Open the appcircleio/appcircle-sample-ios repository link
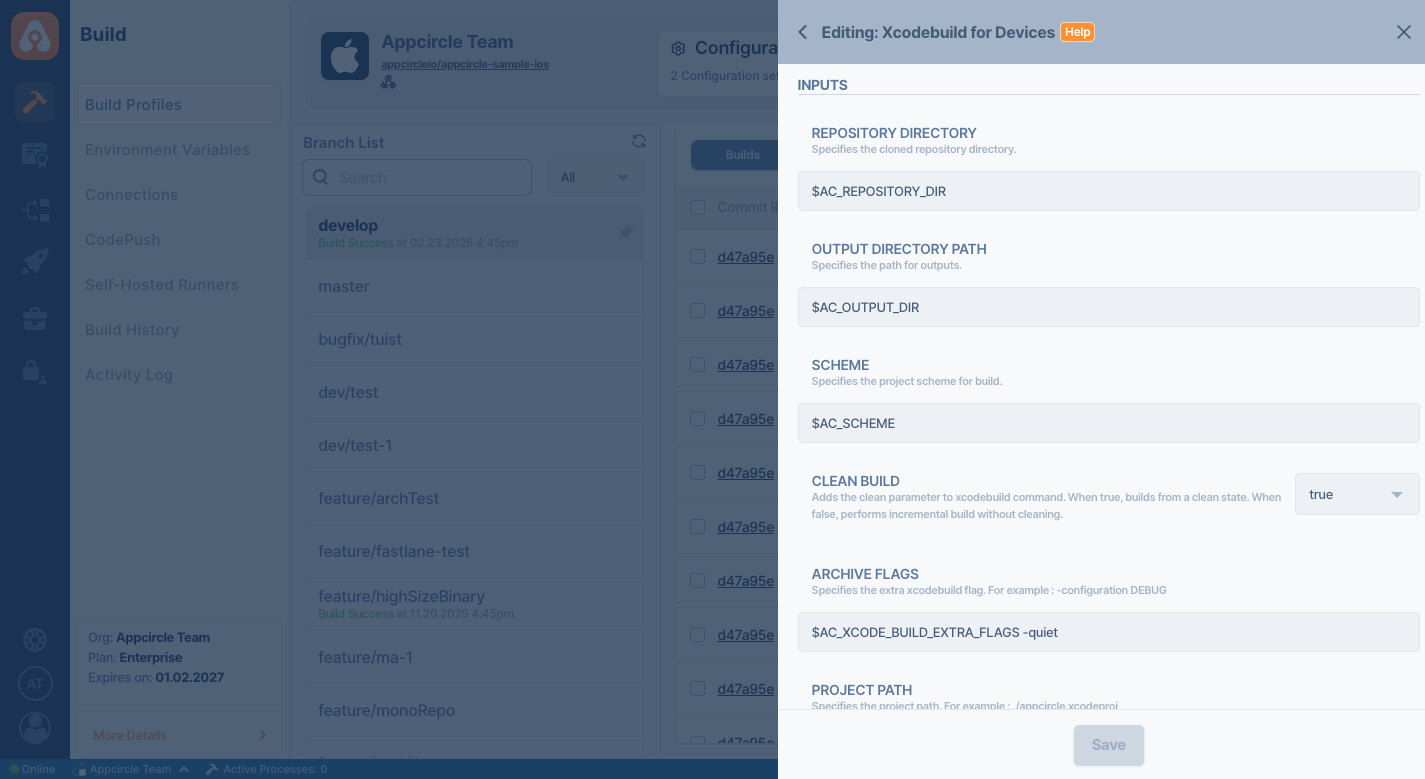 465,63
